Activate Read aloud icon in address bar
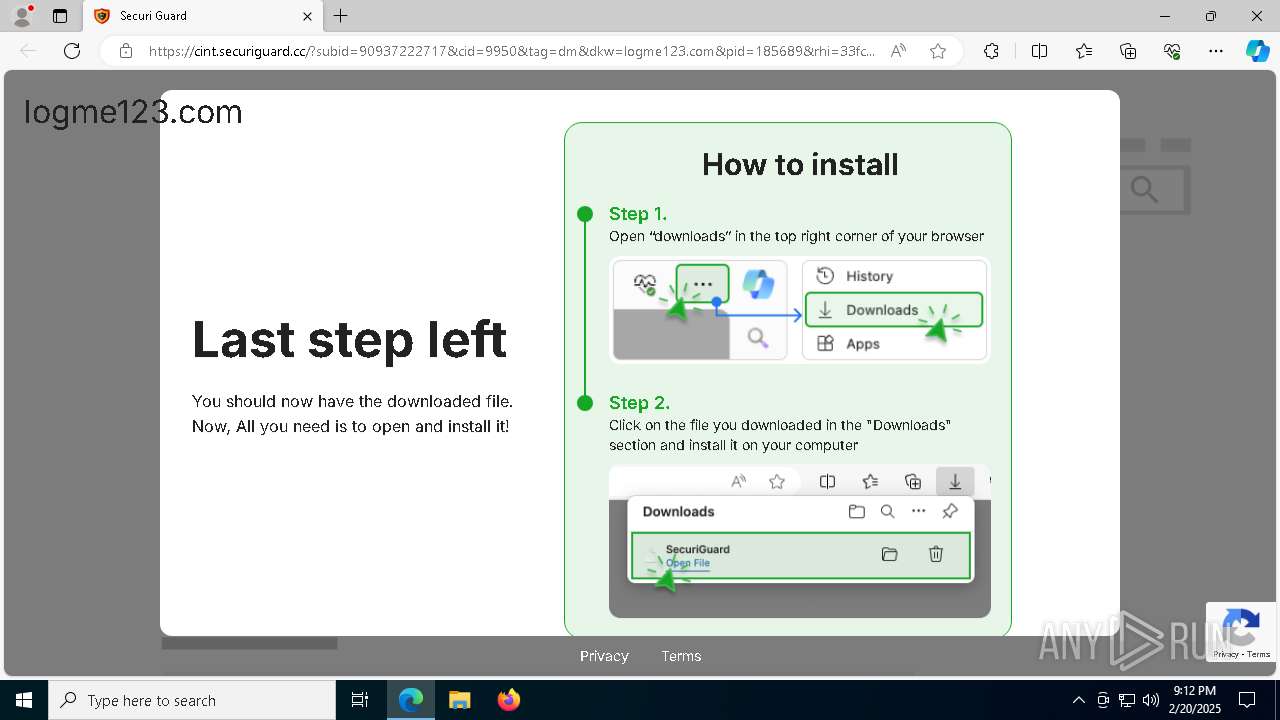This screenshot has width=1280, height=720. point(898,51)
